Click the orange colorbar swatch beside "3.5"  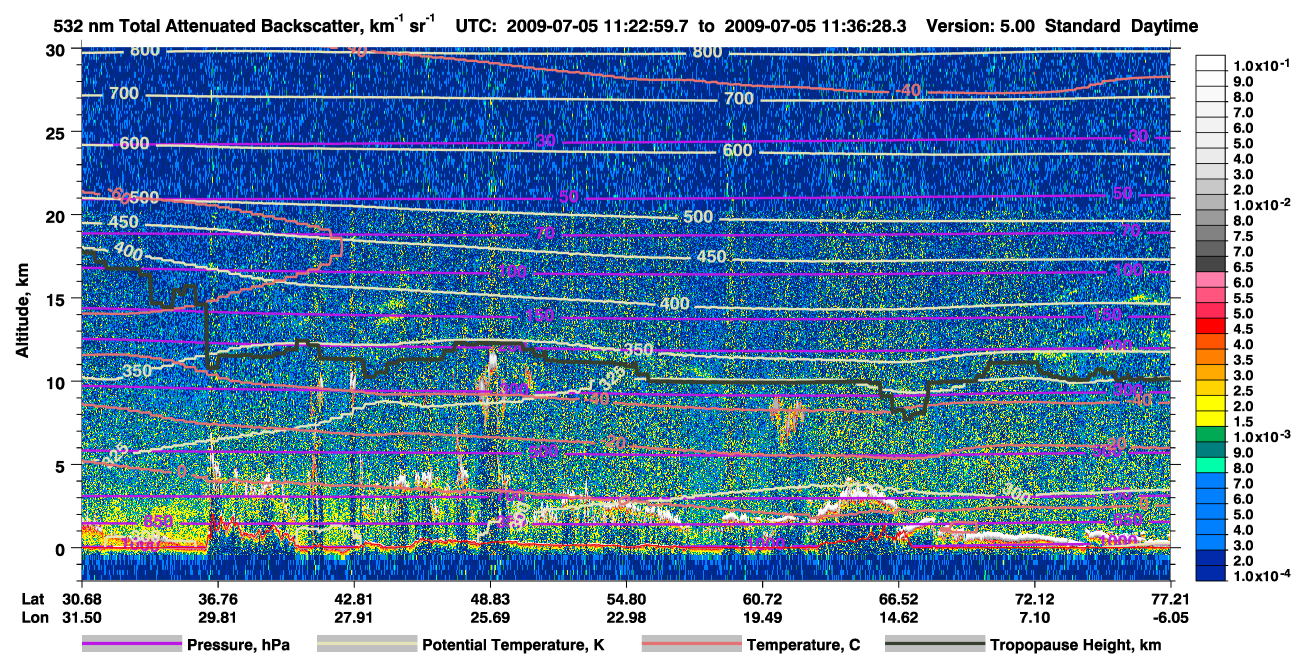pyautogui.click(x=1210, y=356)
